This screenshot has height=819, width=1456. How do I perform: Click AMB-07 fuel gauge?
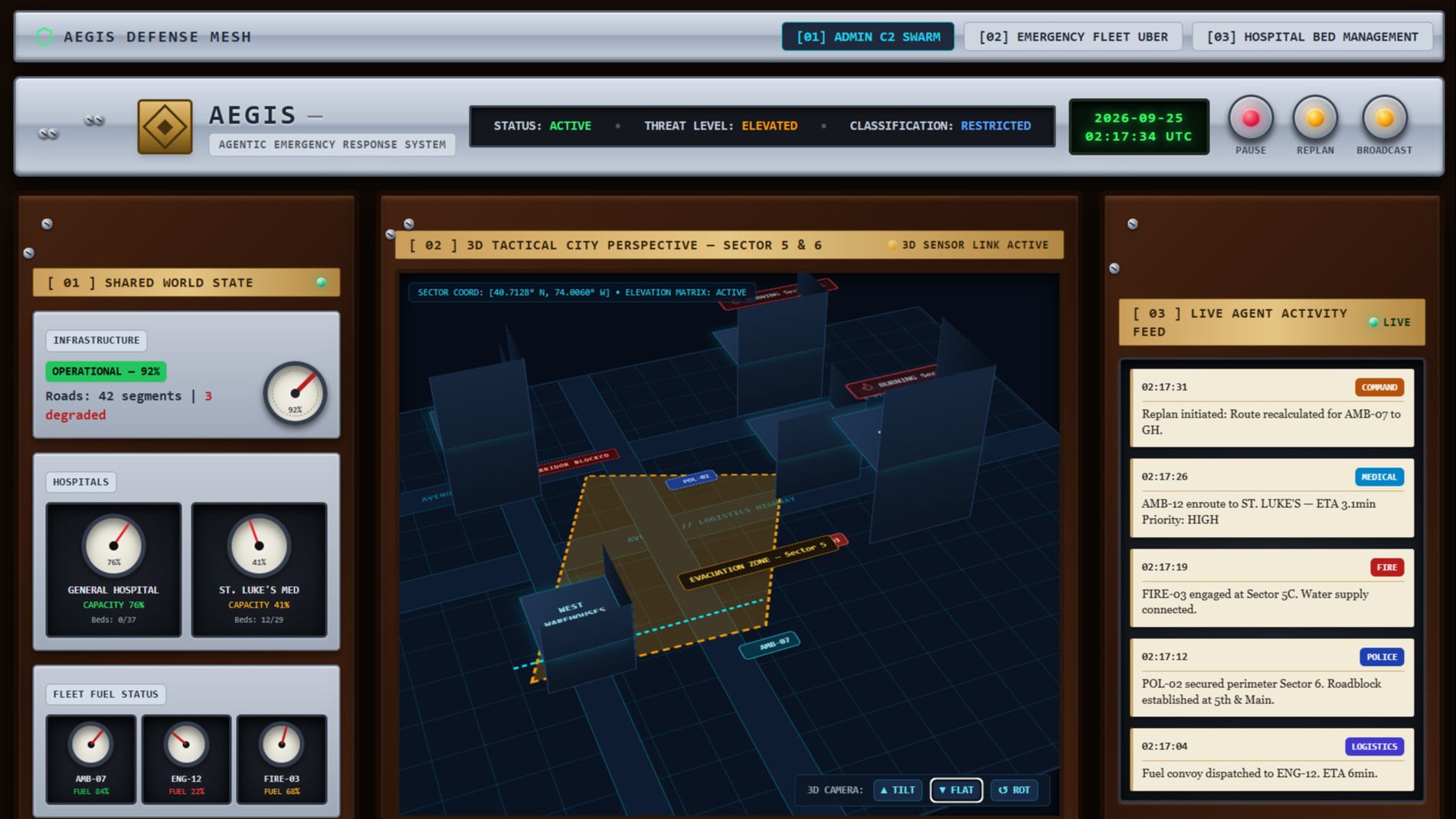click(x=91, y=744)
